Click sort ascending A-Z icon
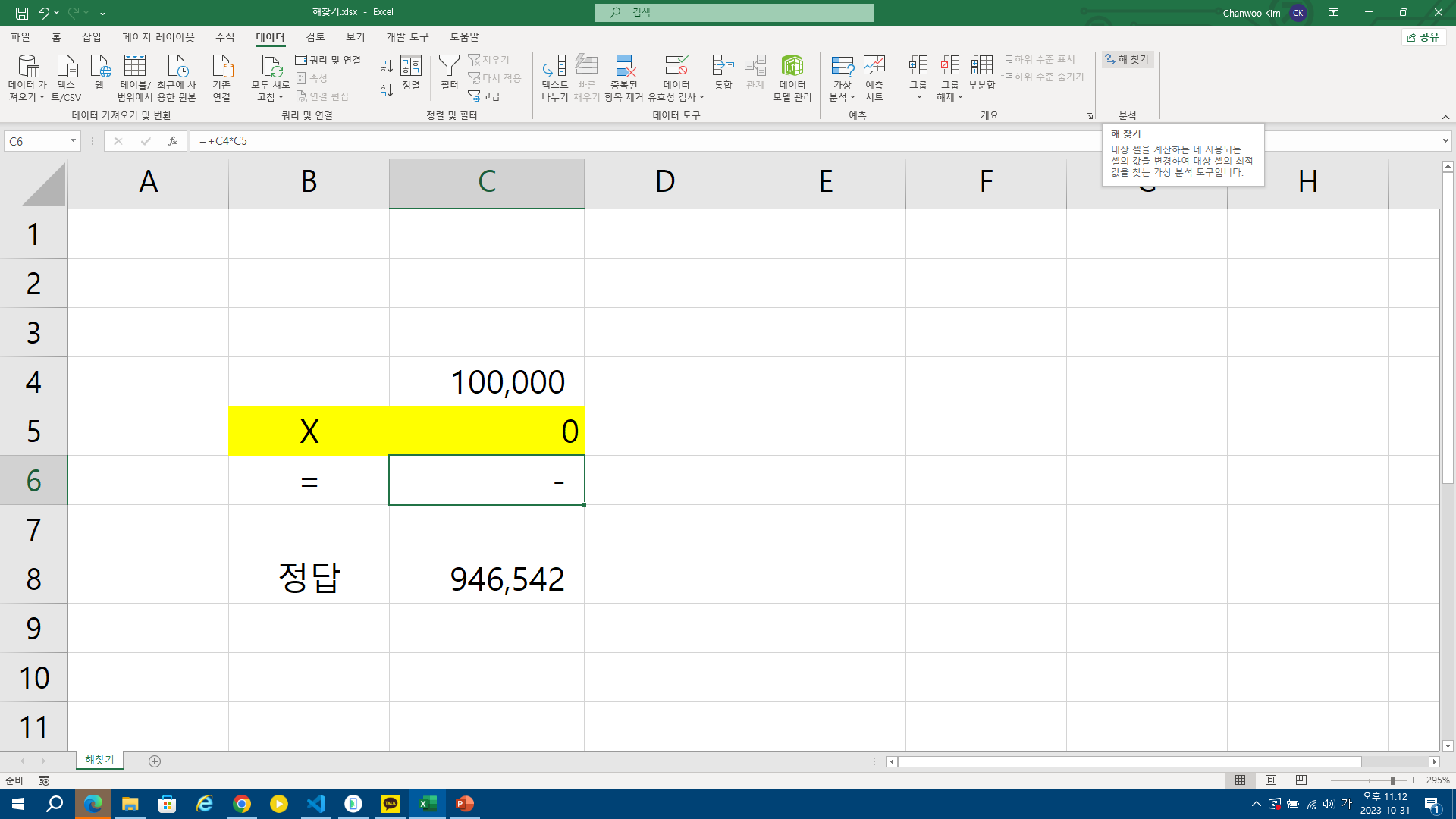Viewport: 1456px width, 819px height. [386, 67]
